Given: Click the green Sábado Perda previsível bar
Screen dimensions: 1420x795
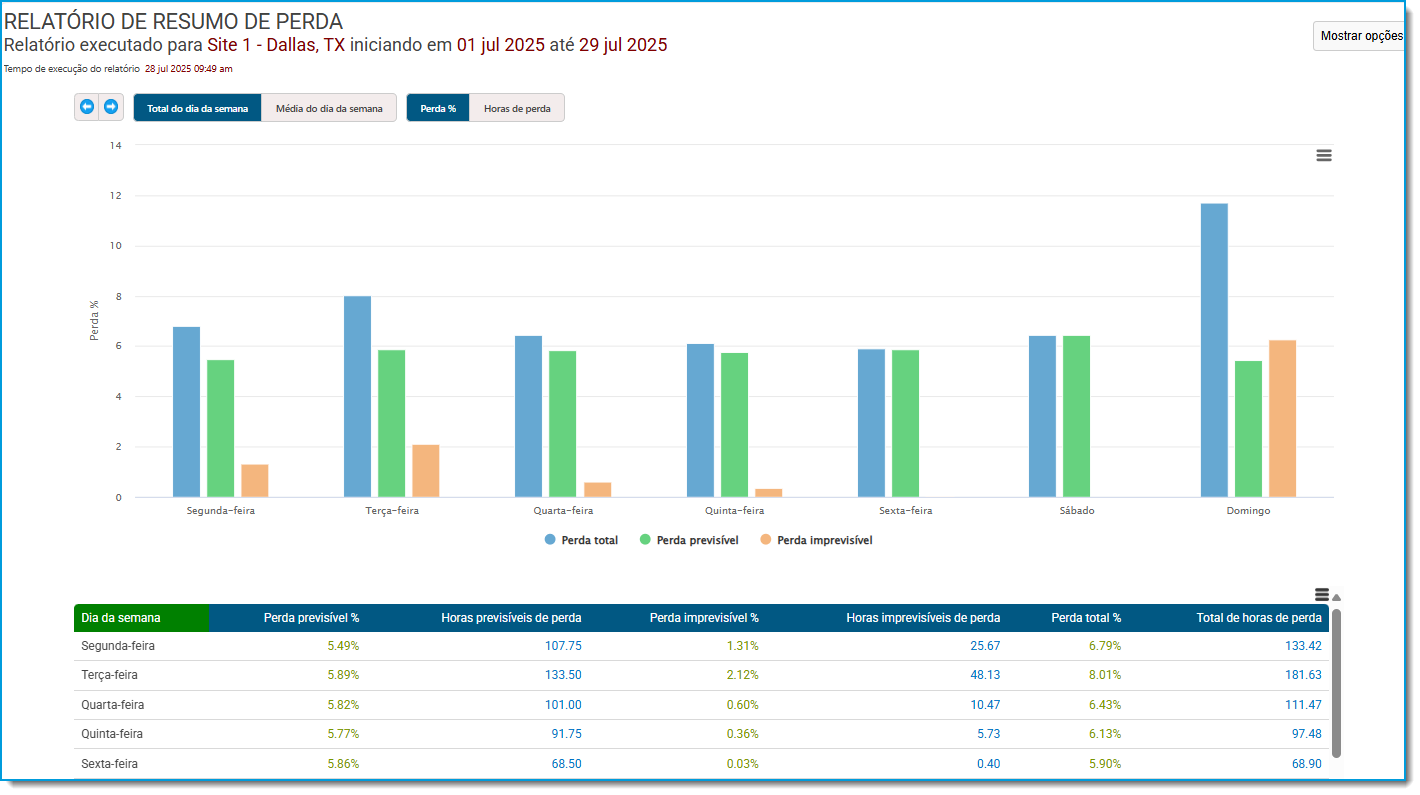Looking at the screenshot, I should pos(1076,416).
